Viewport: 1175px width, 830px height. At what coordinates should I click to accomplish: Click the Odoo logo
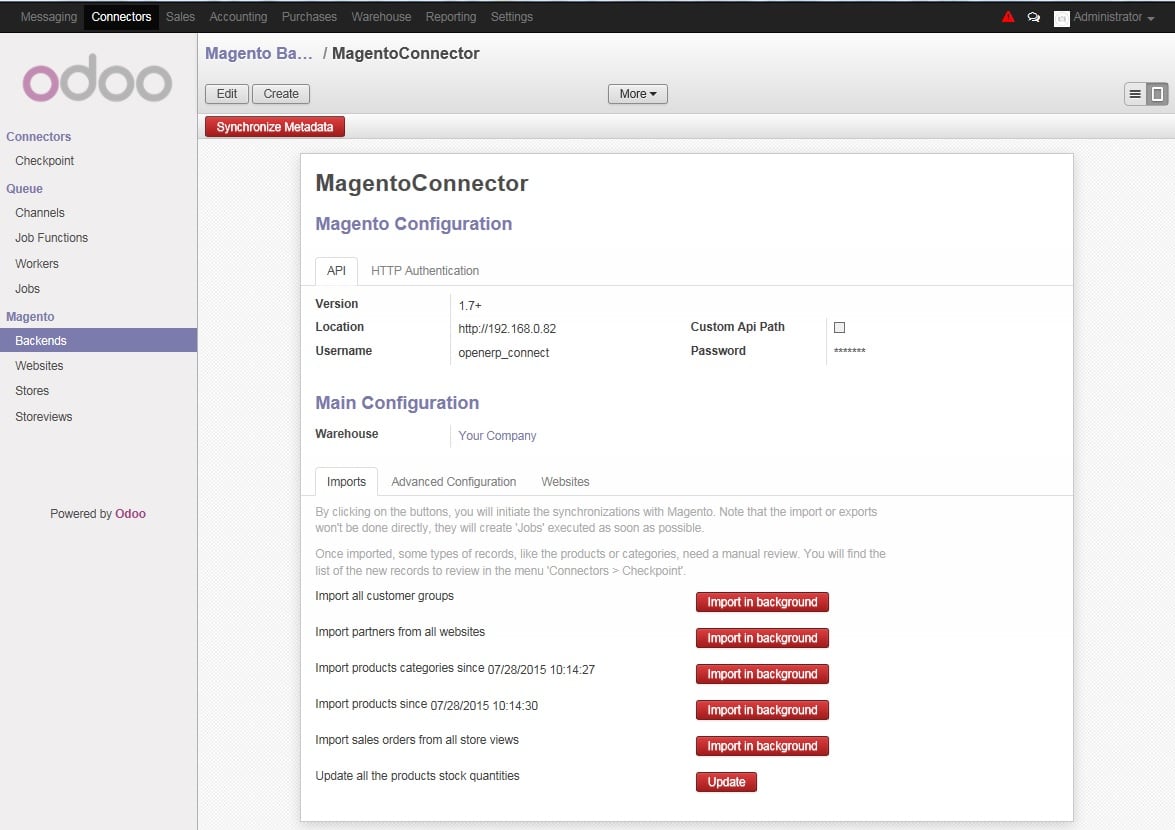98,79
